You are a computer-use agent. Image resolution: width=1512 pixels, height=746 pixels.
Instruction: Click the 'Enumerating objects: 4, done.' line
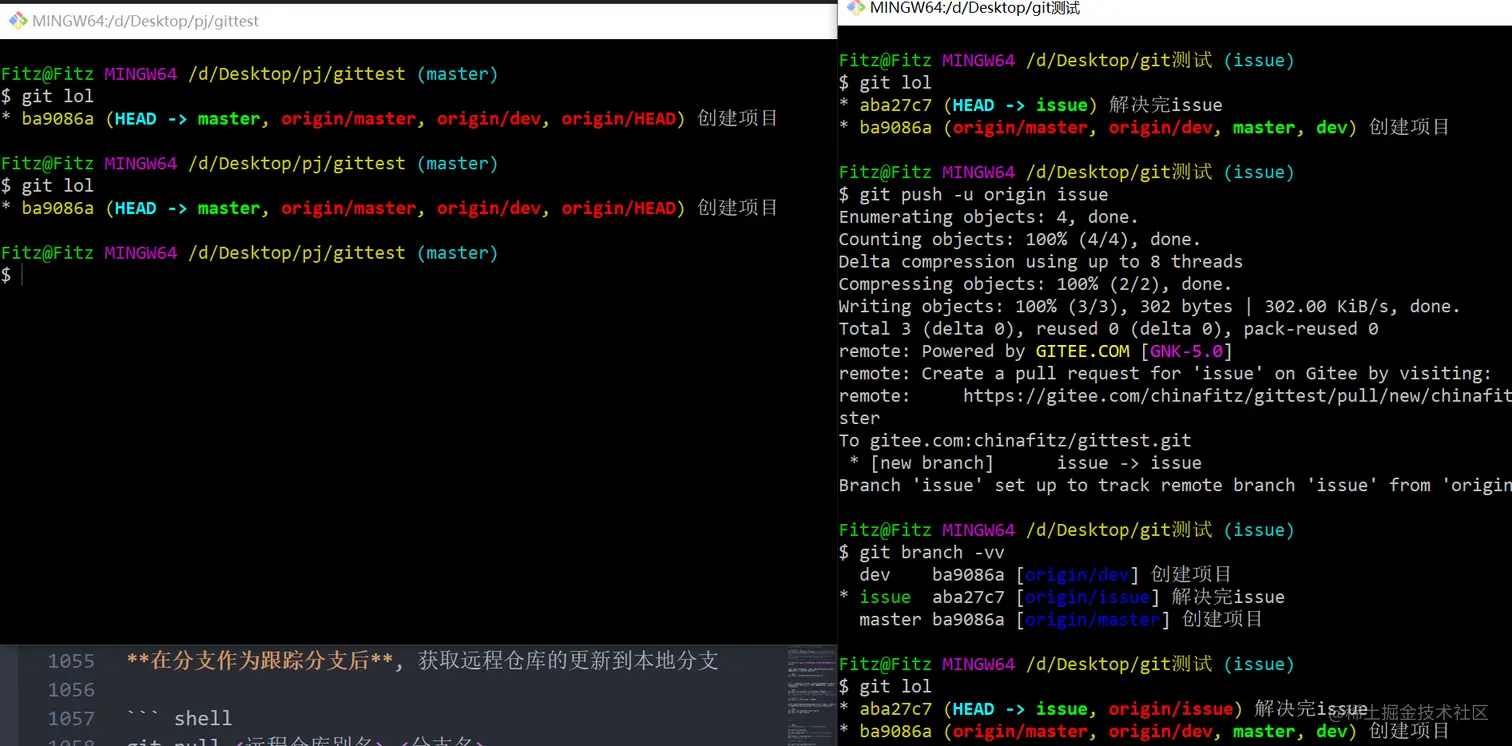pyautogui.click(x=988, y=216)
